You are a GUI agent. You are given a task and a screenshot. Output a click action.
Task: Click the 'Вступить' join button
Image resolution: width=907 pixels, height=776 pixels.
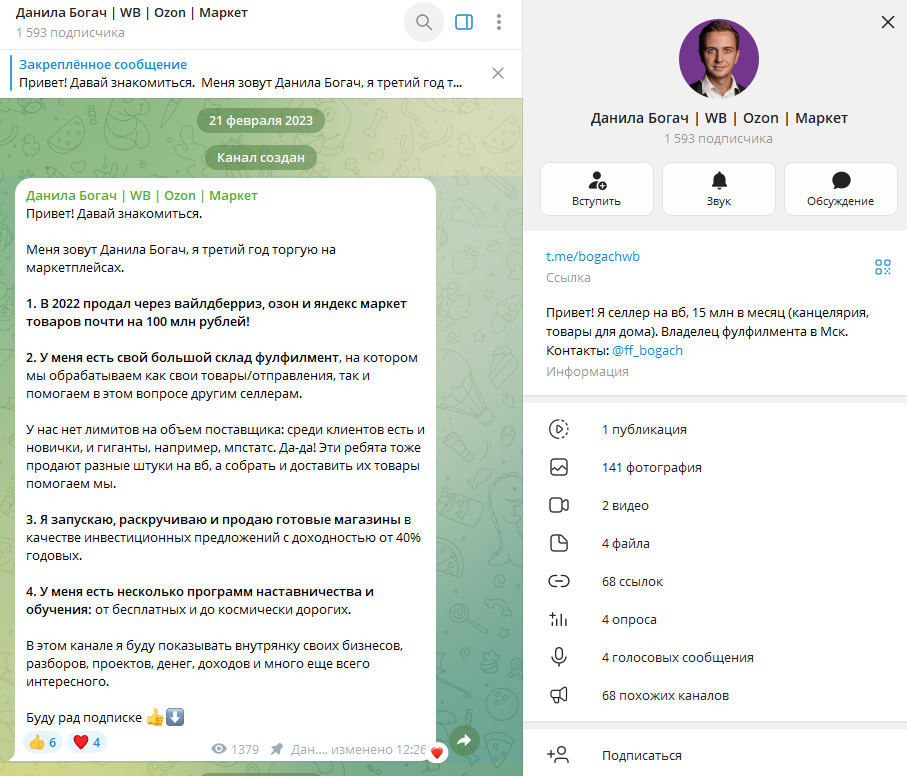(x=596, y=189)
